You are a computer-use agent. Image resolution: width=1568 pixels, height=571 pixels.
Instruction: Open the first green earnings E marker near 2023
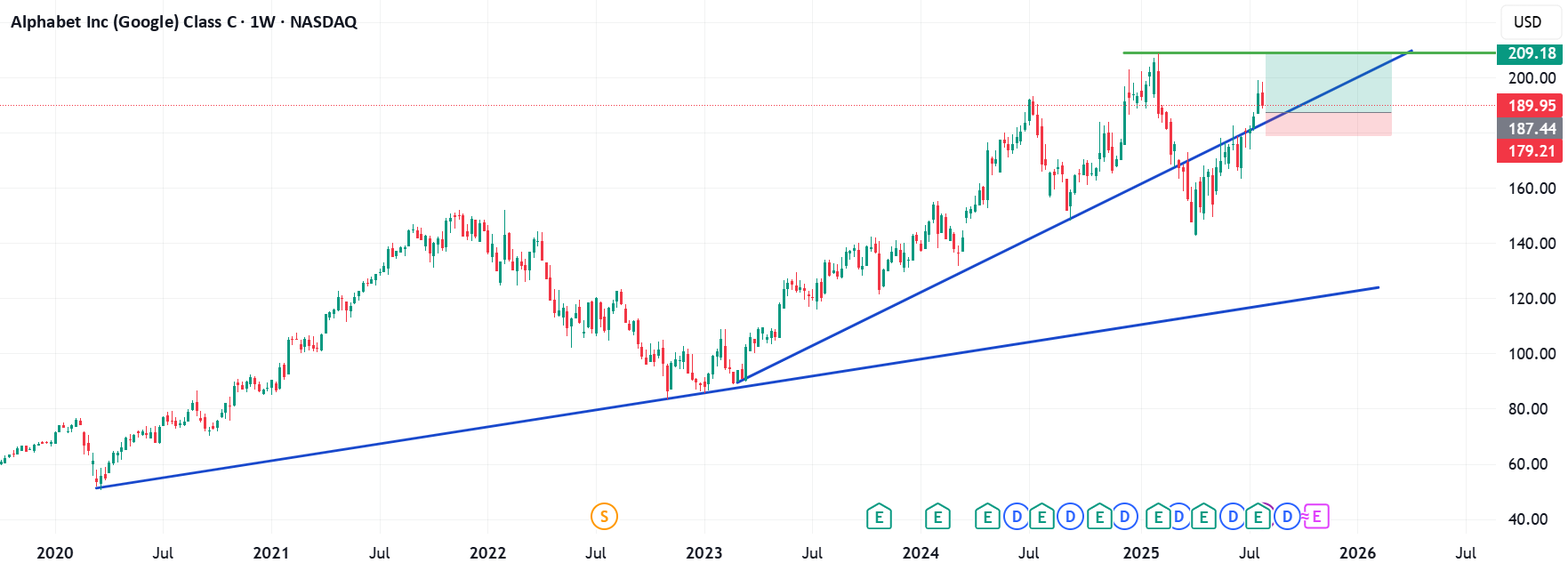(x=879, y=516)
